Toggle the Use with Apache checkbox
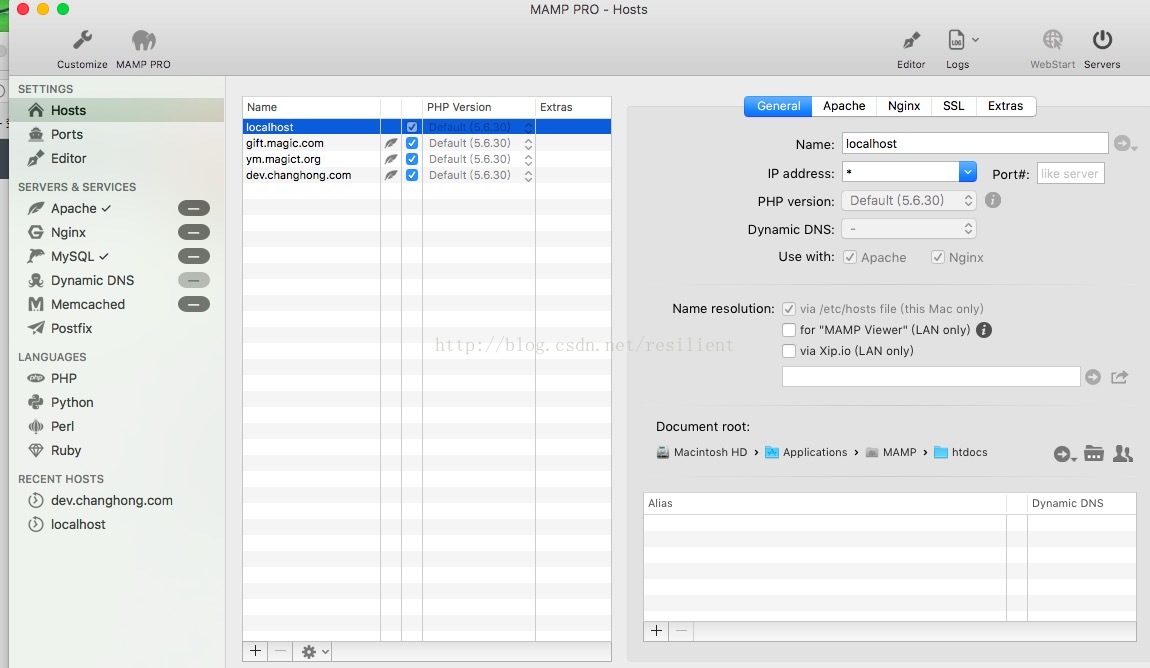 point(850,257)
